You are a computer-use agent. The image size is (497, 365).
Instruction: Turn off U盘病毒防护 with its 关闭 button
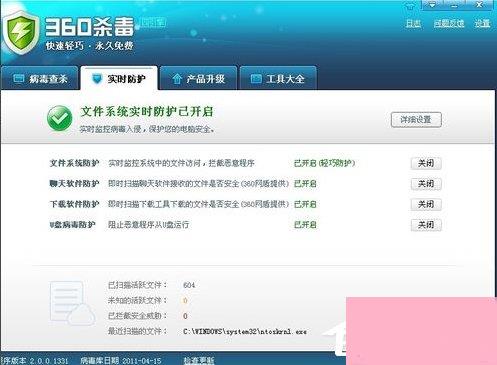[426, 225]
